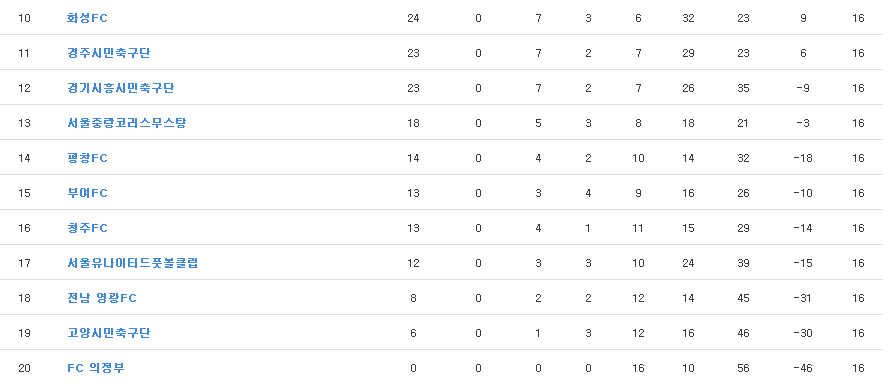Click the 18 points cell for 서울중랑코러스무스탕
Screen dimensions: 888x384
413,123
